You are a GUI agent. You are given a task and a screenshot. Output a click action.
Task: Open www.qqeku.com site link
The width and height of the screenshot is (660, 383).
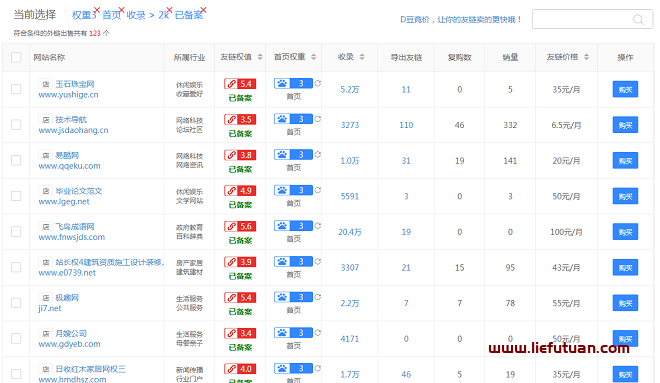click(69, 166)
